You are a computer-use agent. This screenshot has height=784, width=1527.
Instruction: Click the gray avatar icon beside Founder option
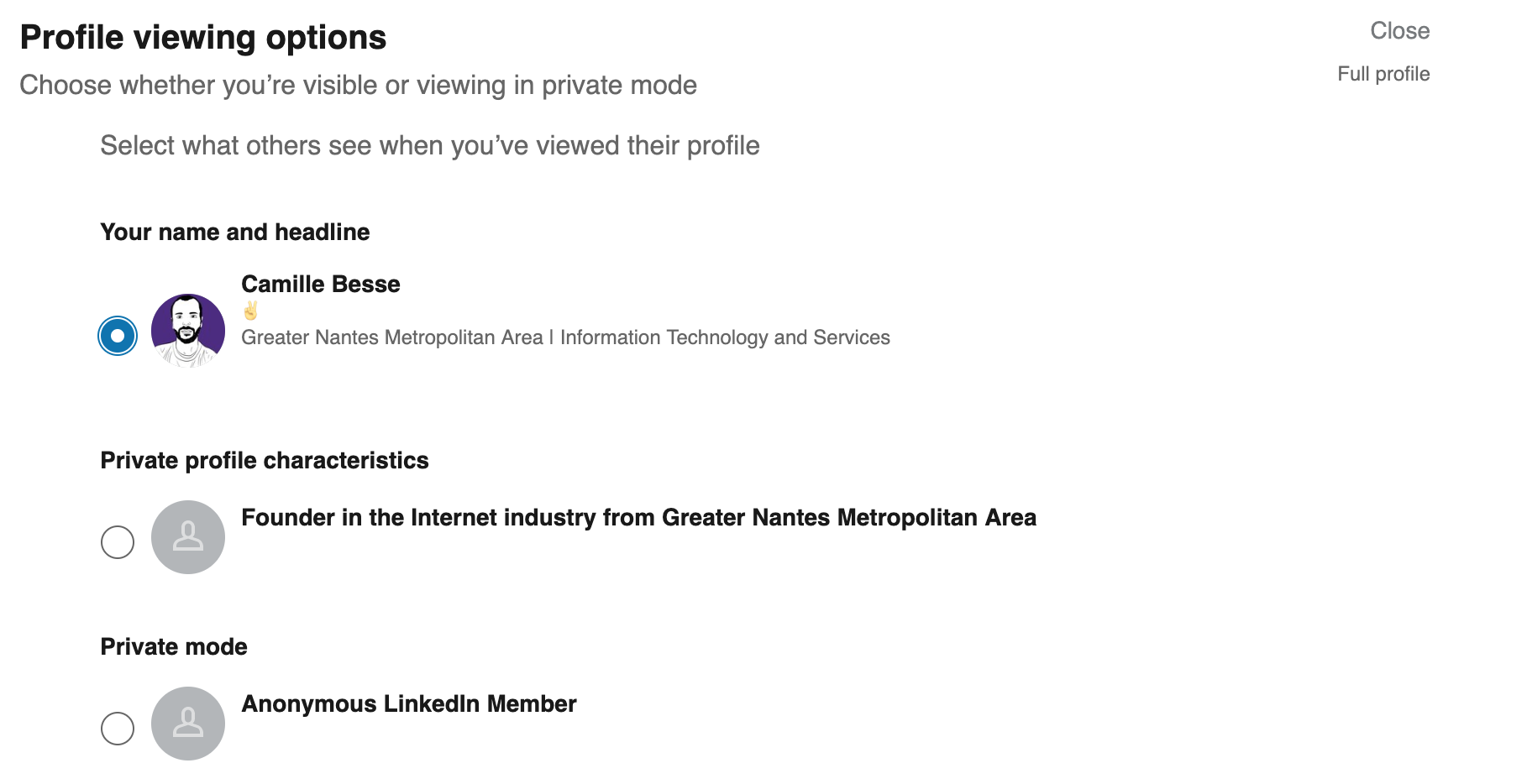click(x=188, y=537)
